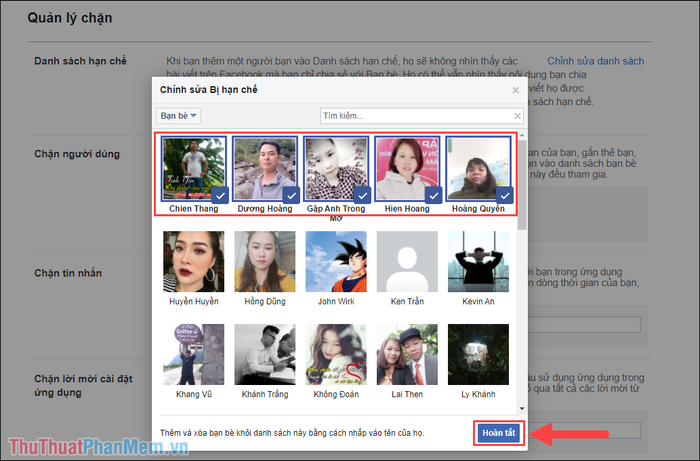Screen dimensions: 700x461
Task: Click the name Ly Khánh
Action: coord(478,395)
